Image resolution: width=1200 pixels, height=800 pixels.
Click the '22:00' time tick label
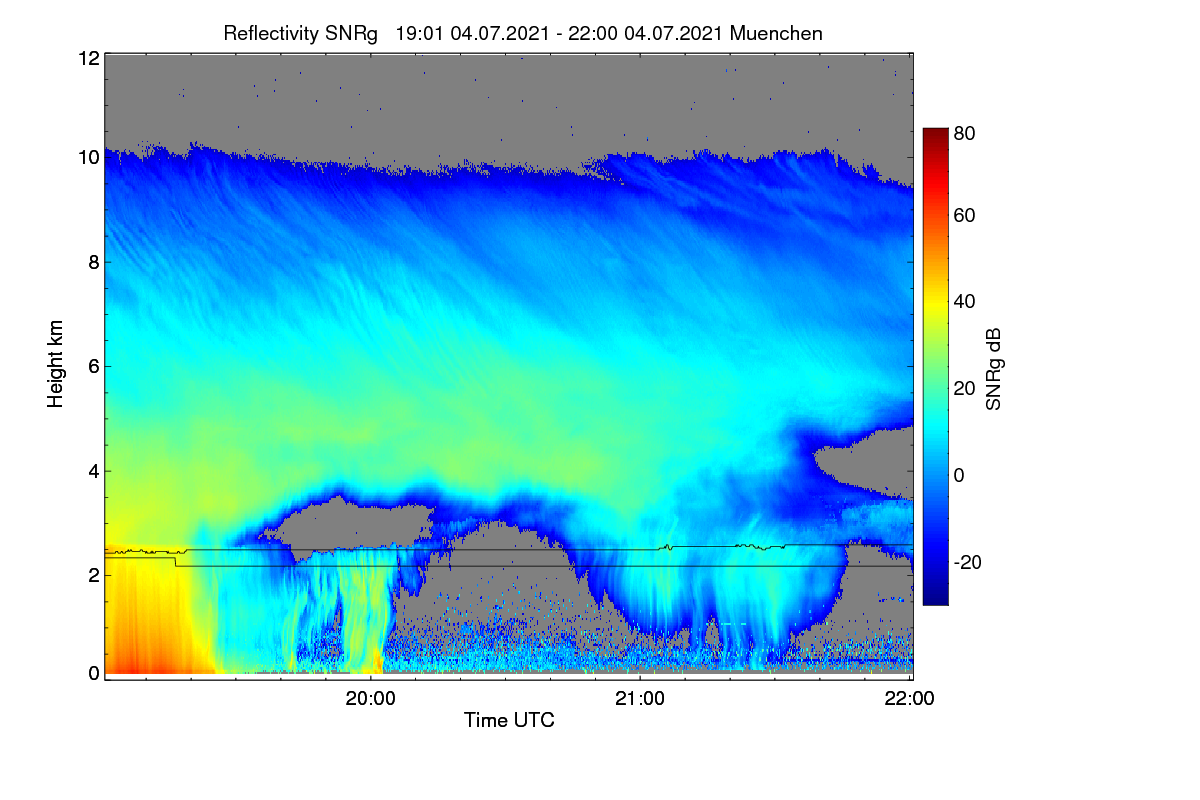[911, 699]
